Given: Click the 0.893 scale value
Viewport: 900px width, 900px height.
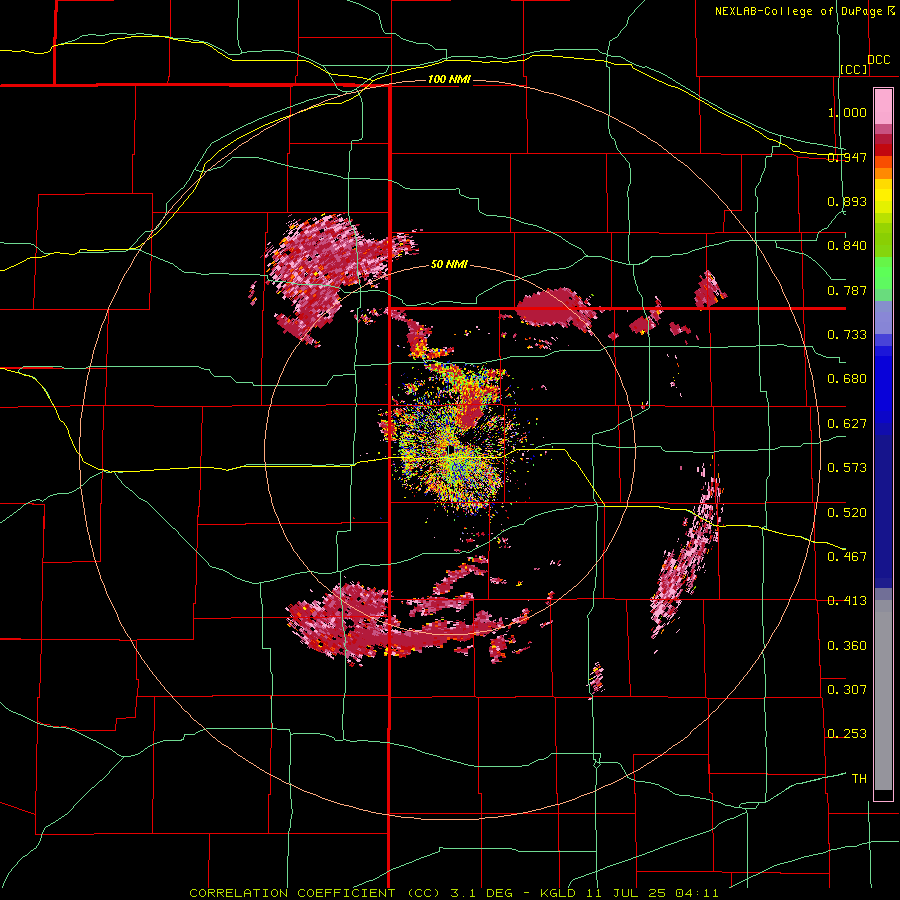Looking at the screenshot, I should pos(847,201).
